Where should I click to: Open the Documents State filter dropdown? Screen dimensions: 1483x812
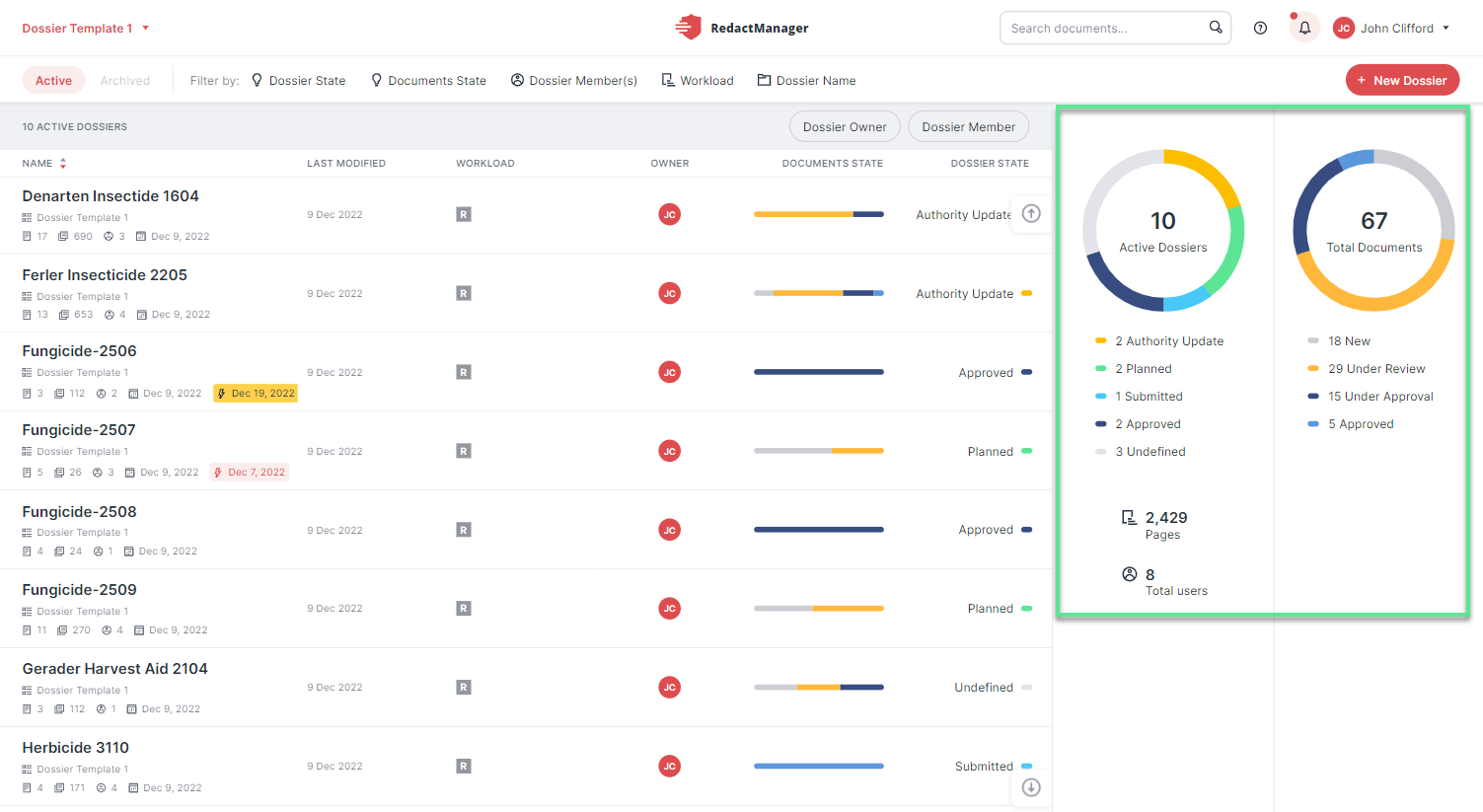(428, 80)
